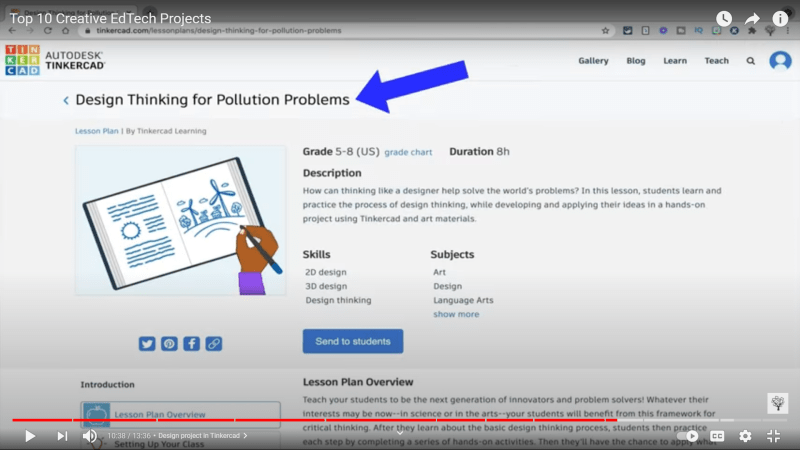This screenshot has height=450, width=800.
Task: Open the Tinkercad user avatar menu
Action: pos(780,61)
